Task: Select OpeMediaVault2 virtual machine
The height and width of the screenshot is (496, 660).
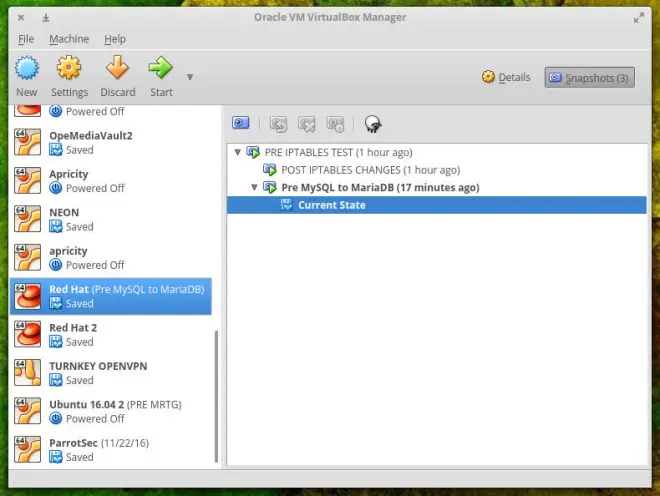Action: [x=111, y=142]
